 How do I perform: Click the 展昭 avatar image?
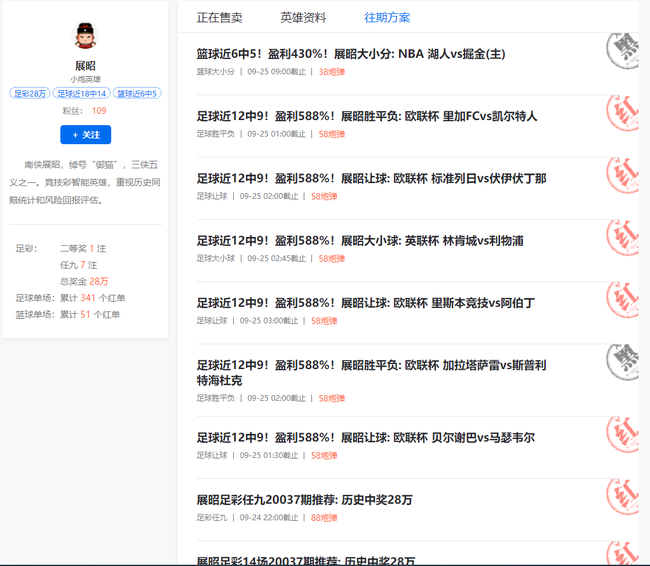point(85,36)
